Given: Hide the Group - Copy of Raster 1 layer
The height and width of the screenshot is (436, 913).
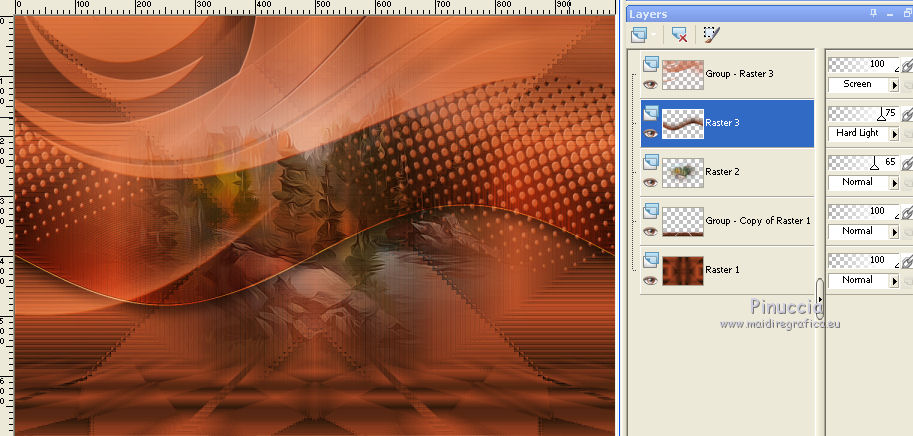Looking at the screenshot, I should 650,231.
